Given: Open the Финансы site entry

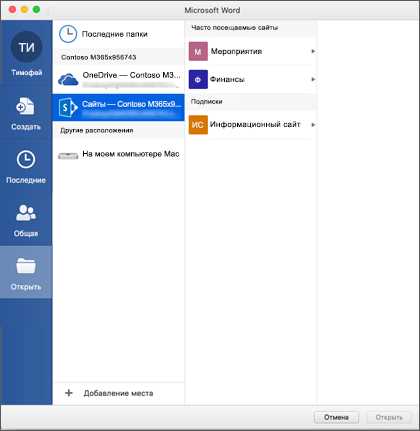Looking at the screenshot, I should click(252, 79).
